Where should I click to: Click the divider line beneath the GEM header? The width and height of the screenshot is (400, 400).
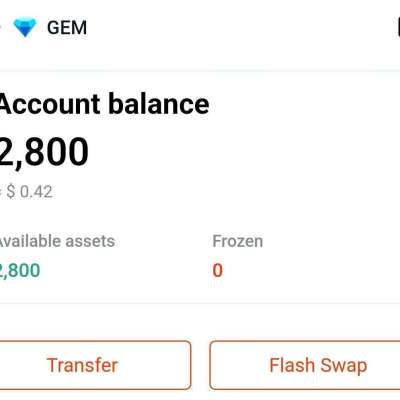pos(200,71)
